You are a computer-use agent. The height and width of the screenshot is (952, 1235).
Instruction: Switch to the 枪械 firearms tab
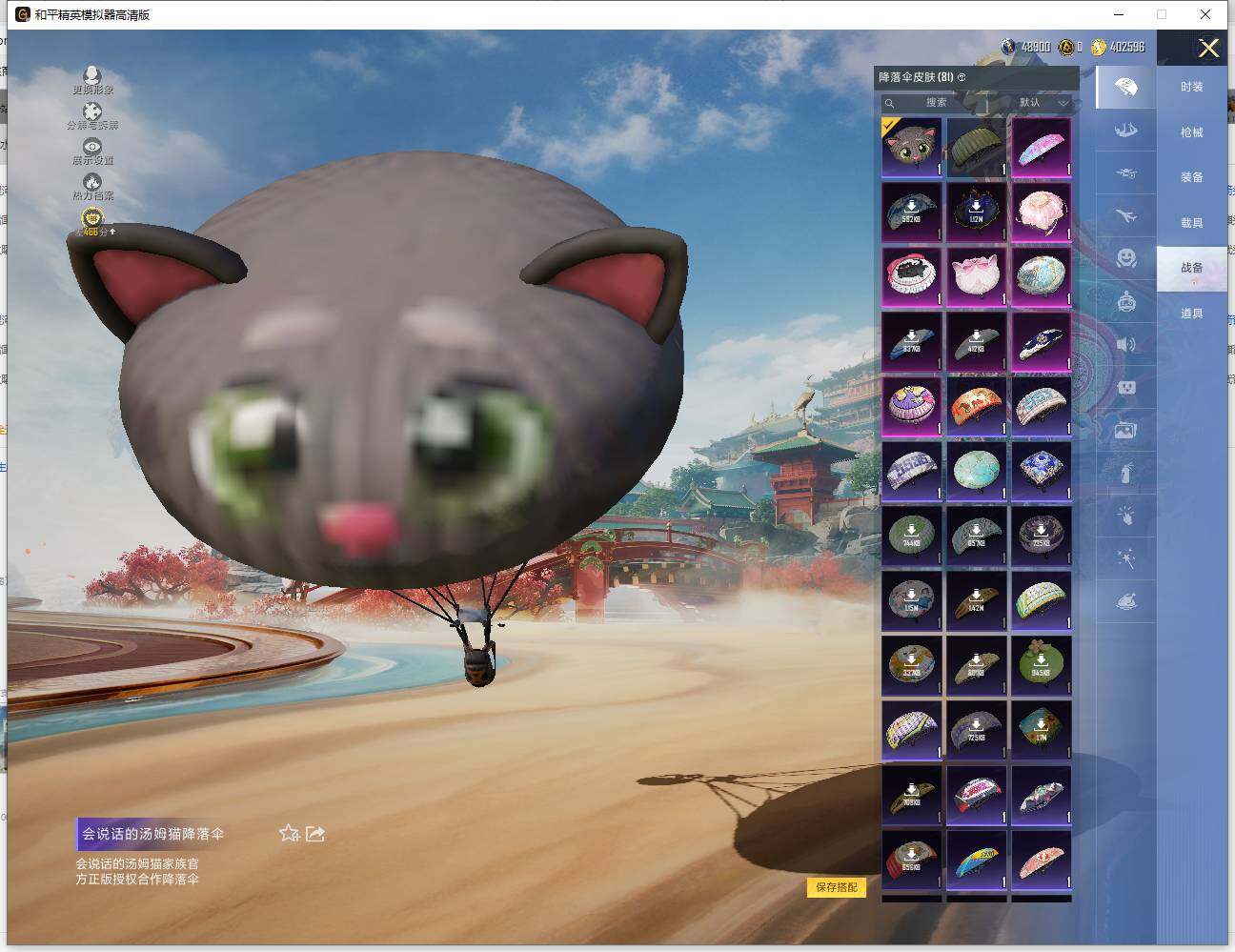point(1191,132)
